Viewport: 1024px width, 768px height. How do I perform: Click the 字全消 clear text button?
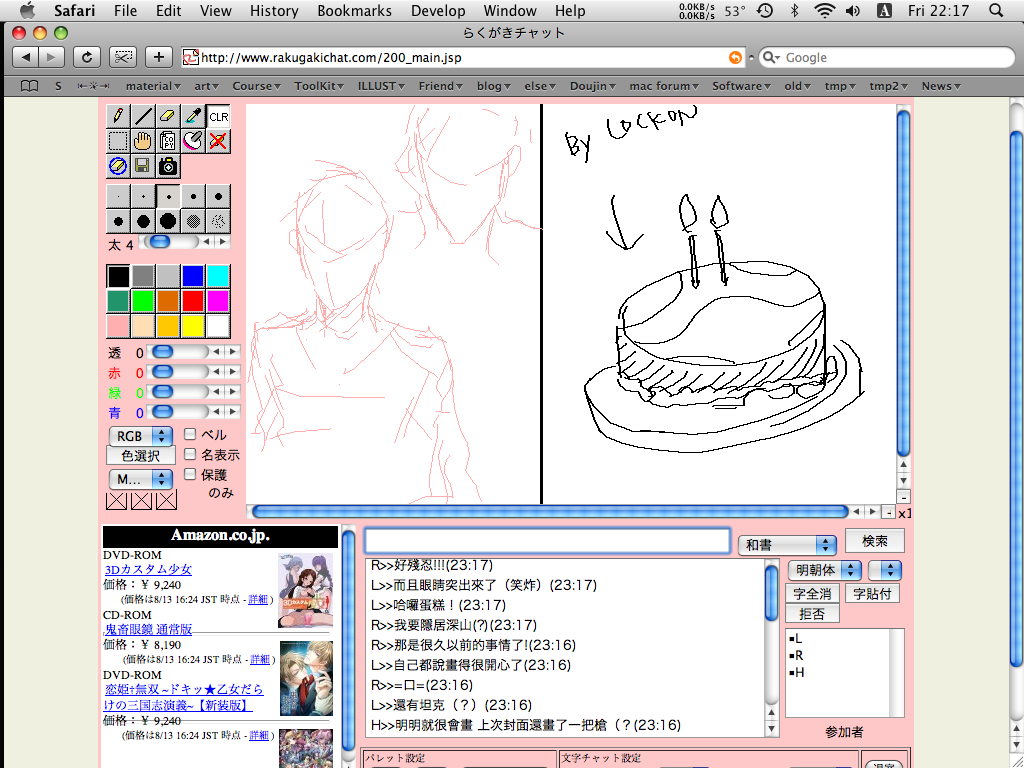click(x=812, y=594)
